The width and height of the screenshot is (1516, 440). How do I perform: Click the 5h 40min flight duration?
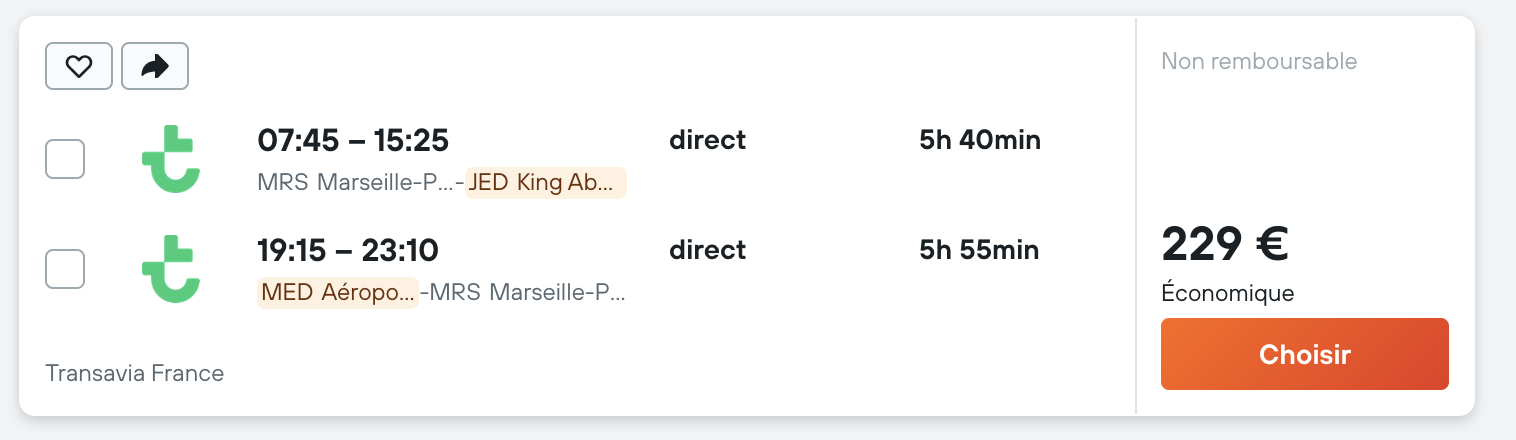click(980, 140)
